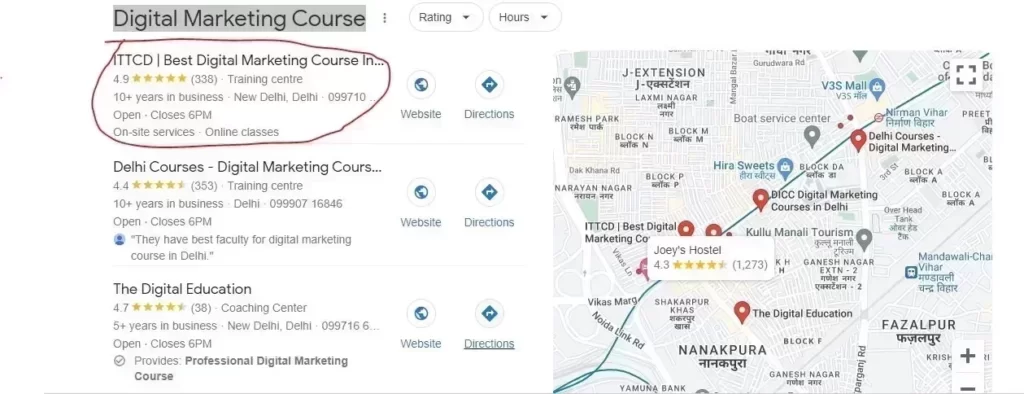Get directions to Delhi Courses
Screen dimensions: 1024x394
(489, 193)
